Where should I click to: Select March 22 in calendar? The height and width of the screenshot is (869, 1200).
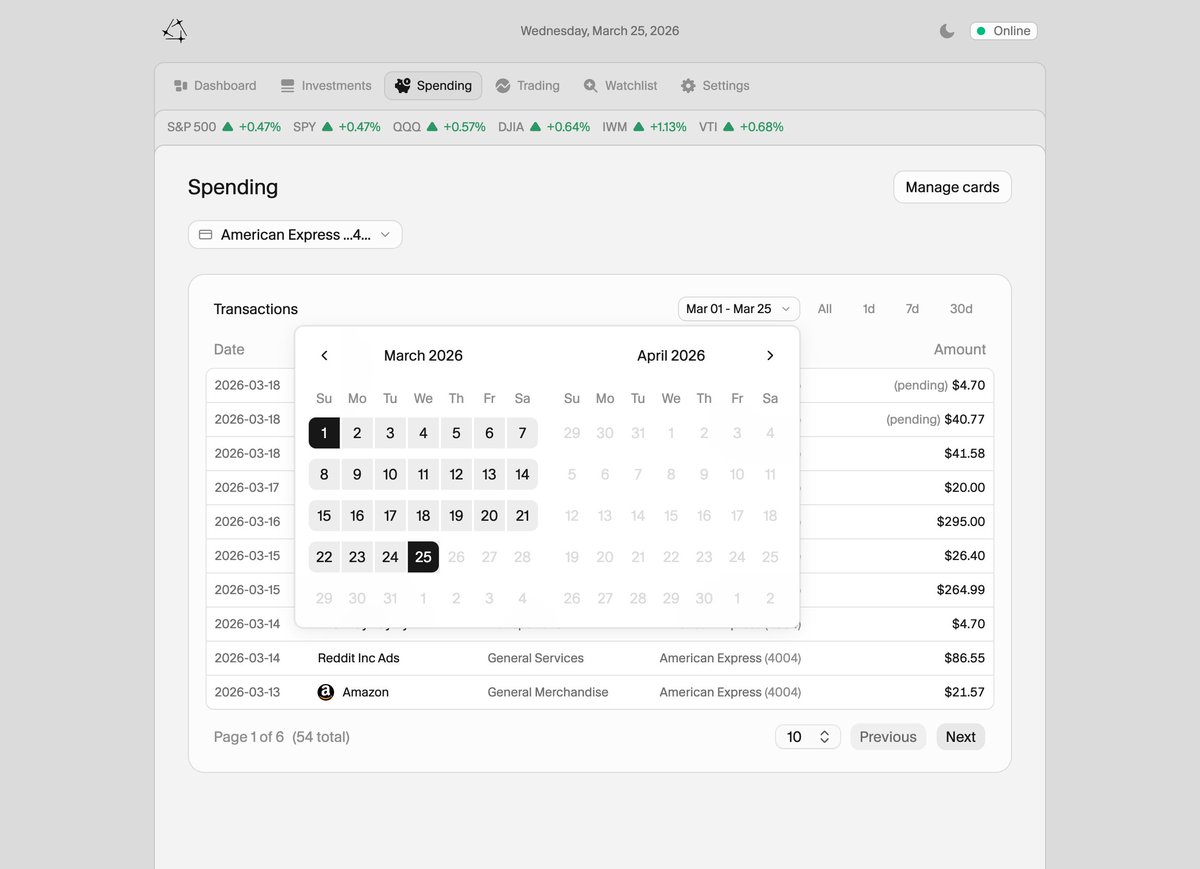[x=324, y=557]
